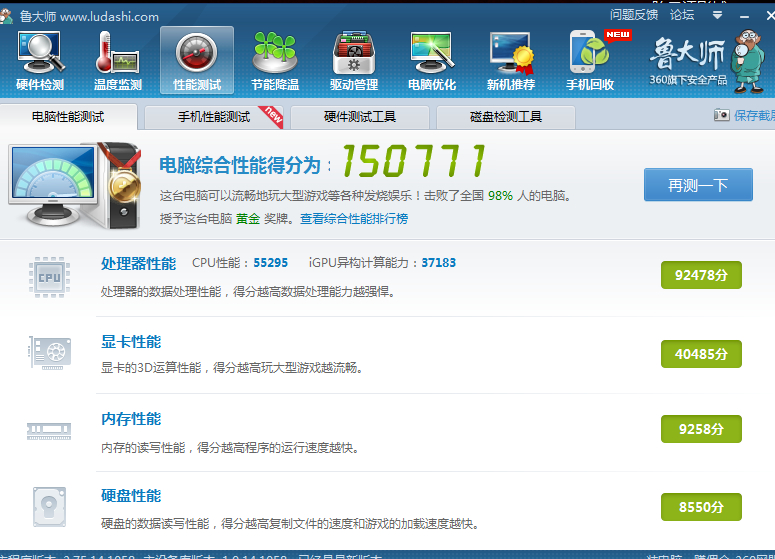Click the 98% ranking percentage text
775x559 pixels.
click(x=500, y=196)
